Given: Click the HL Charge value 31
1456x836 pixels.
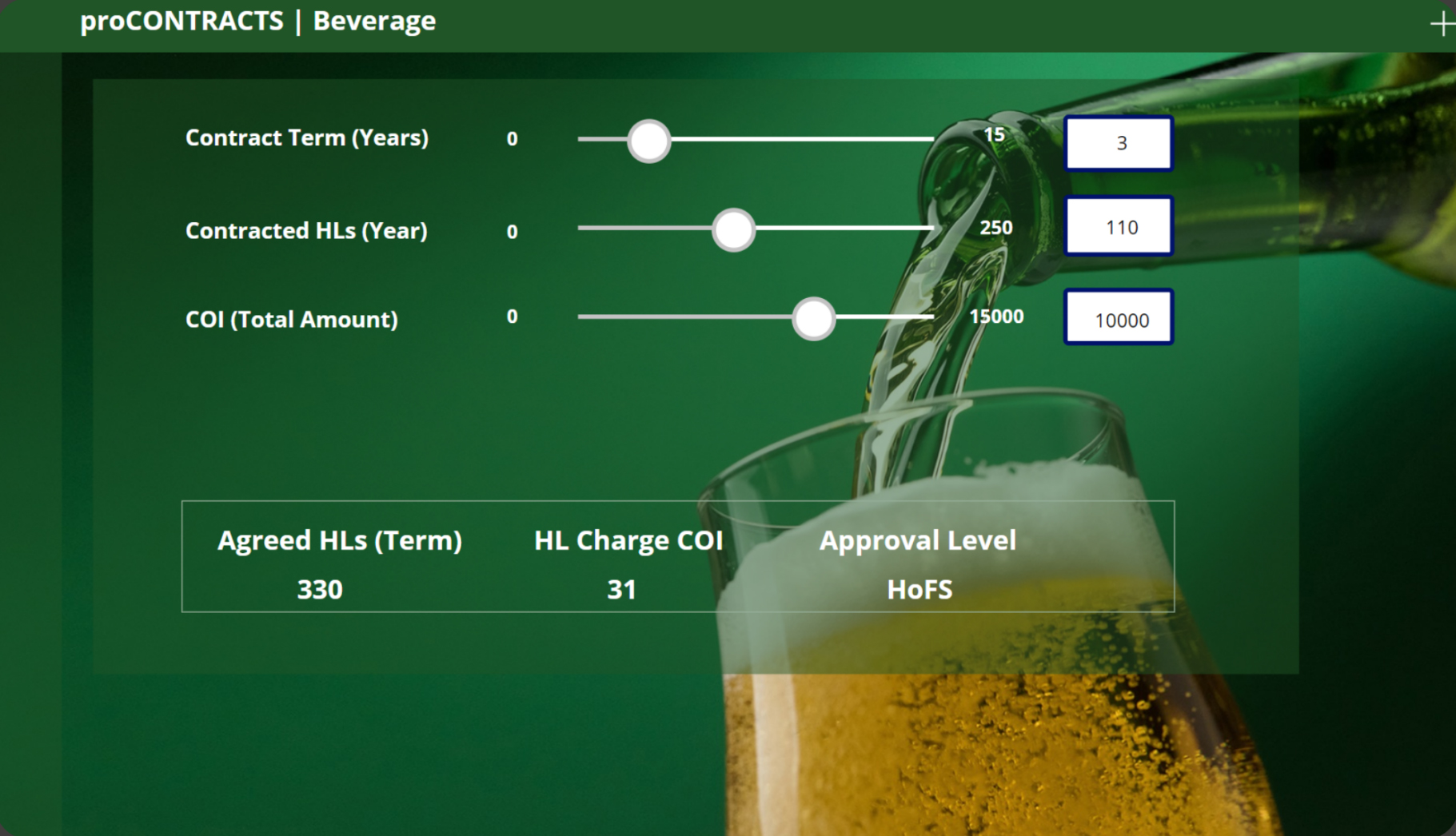Looking at the screenshot, I should (x=621, y=590).
